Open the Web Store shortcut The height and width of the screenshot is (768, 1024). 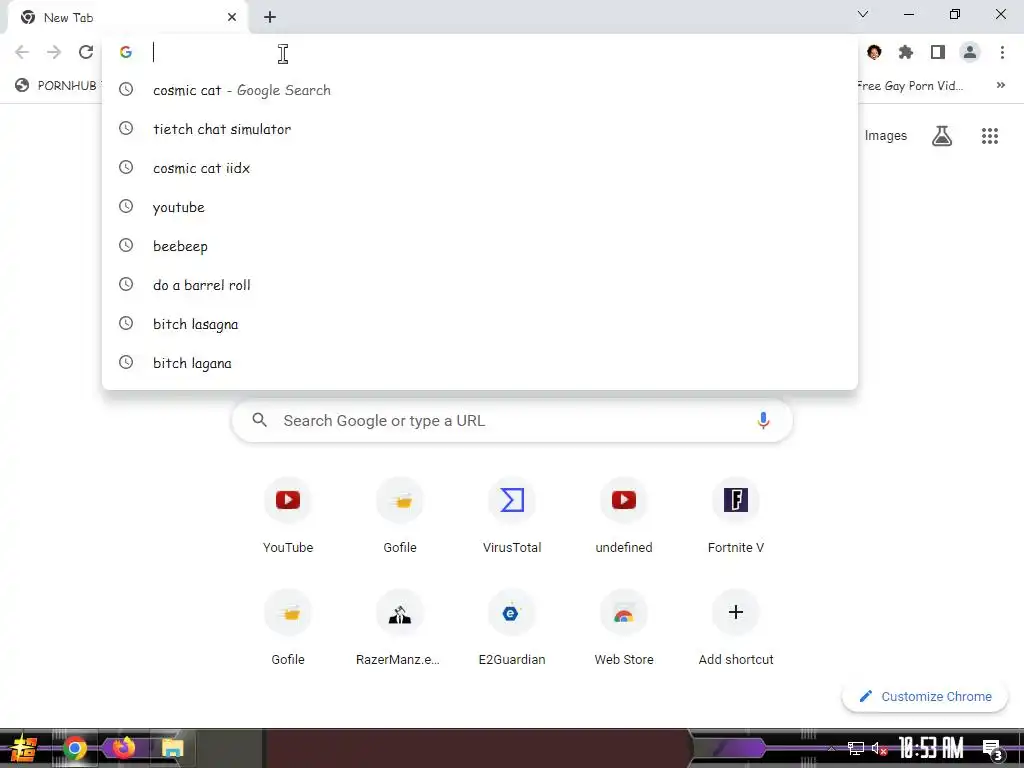[624, 627]
